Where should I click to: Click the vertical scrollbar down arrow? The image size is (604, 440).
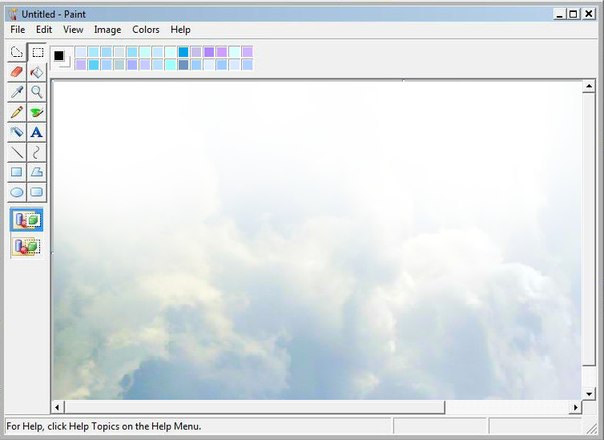point(589,394)
